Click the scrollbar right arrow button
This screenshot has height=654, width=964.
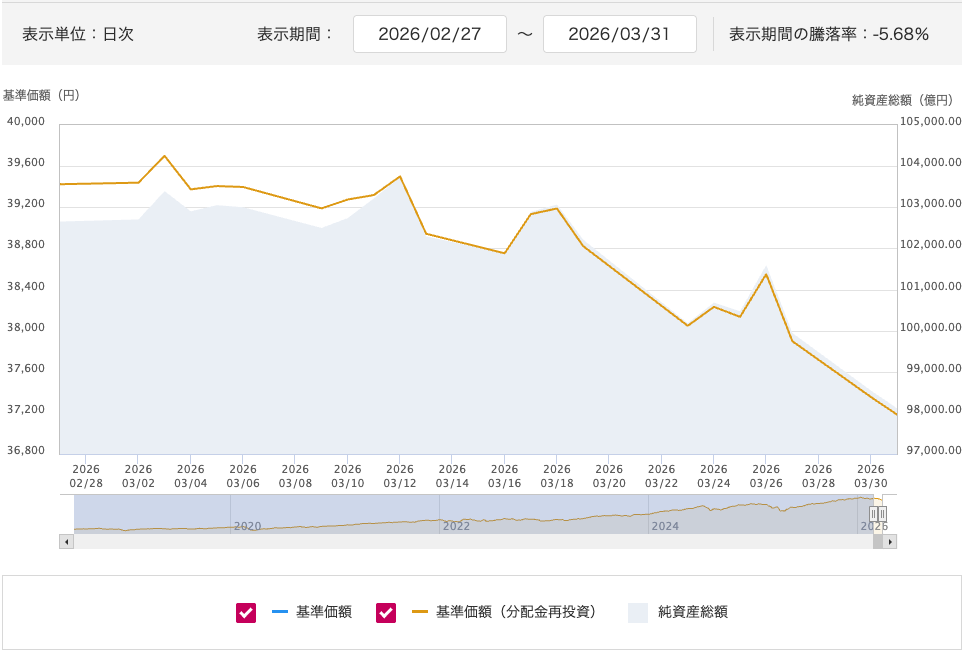coord(890,541)
